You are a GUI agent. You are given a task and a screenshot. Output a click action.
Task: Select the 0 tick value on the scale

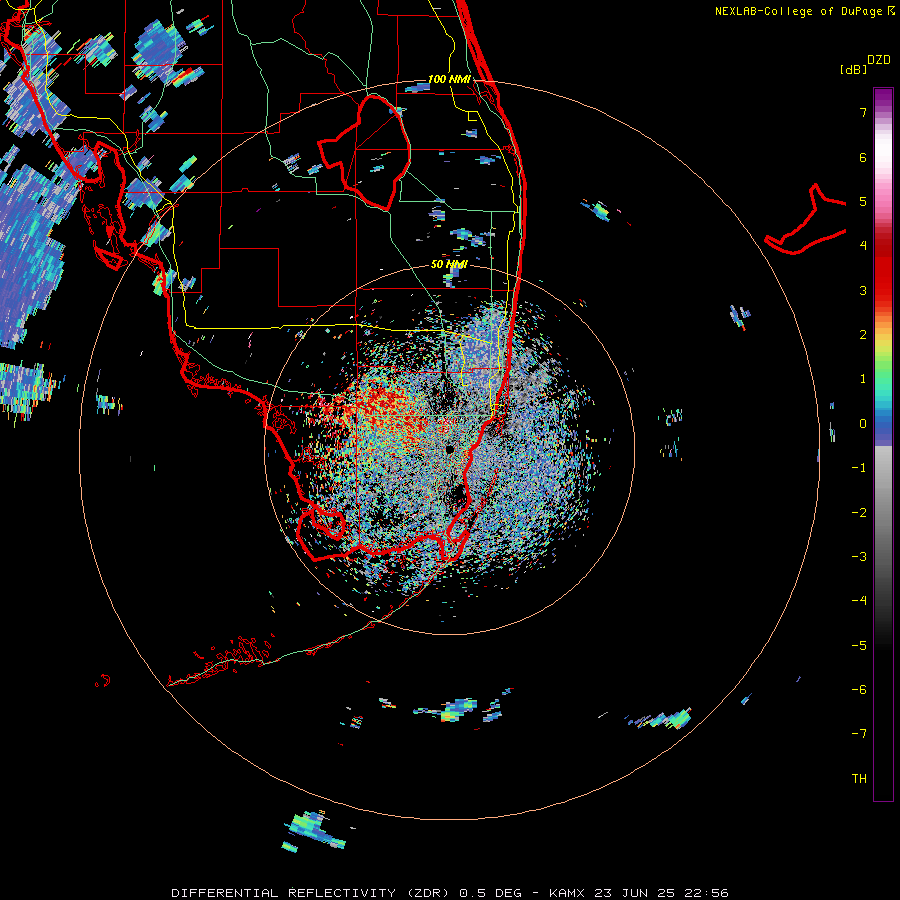(x=863, y=424)
